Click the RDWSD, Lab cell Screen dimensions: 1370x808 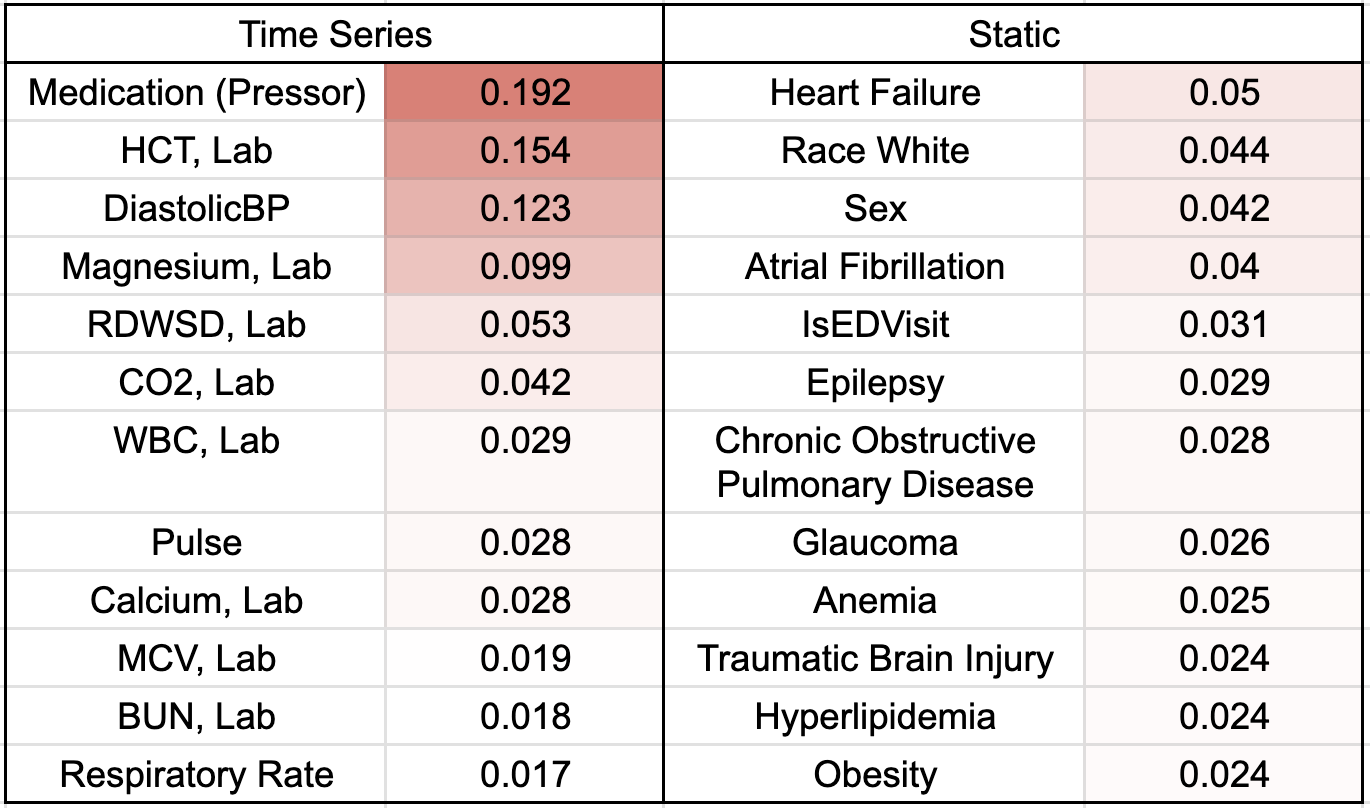(197, 325)
